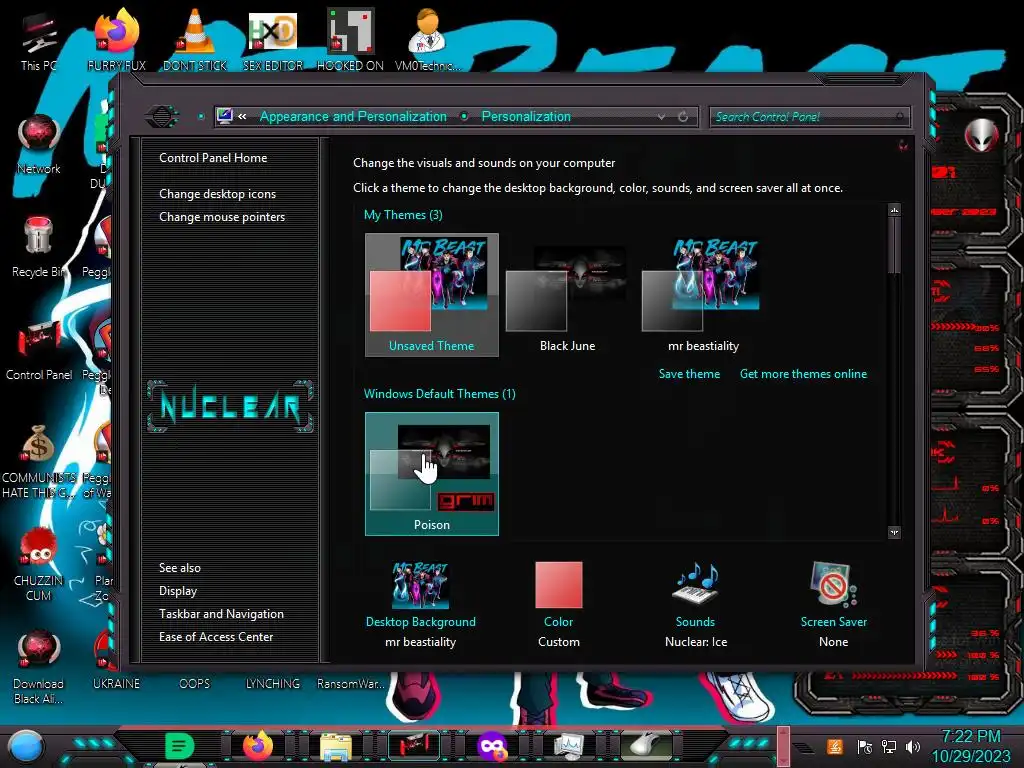
Task: Open Change desktop icons
Action: click(x=217, y=194)
